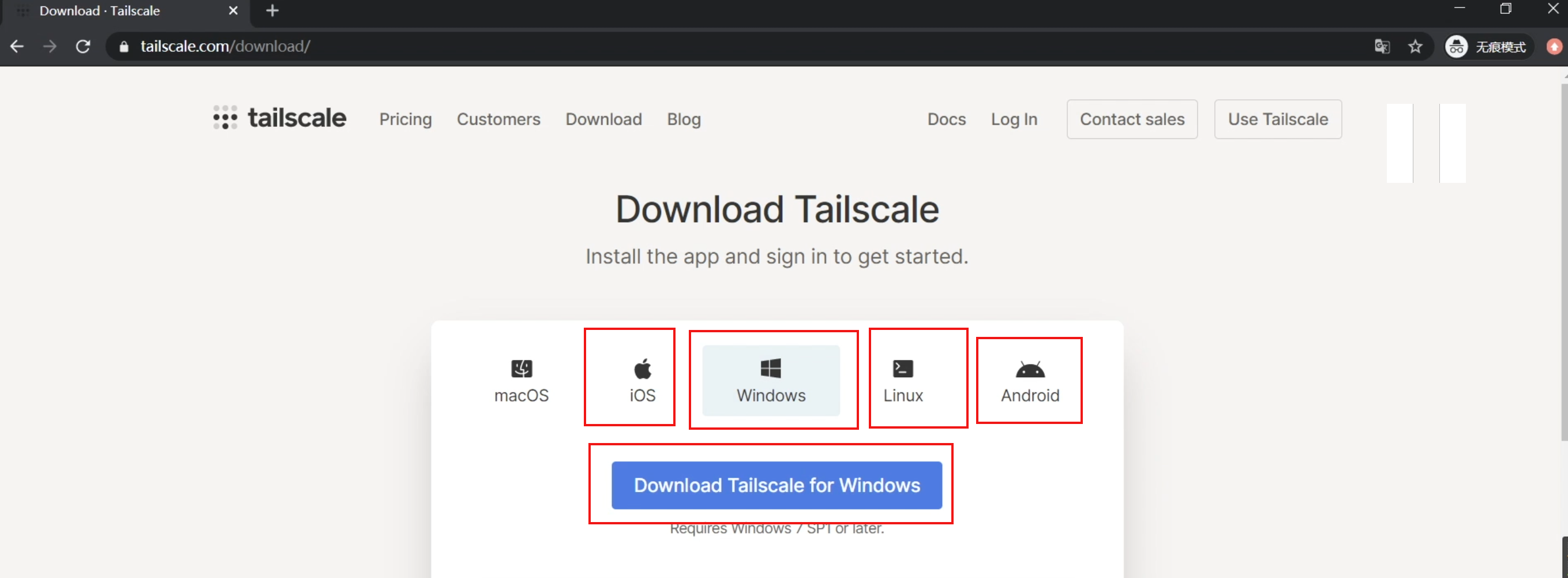Reload the page

82,47
